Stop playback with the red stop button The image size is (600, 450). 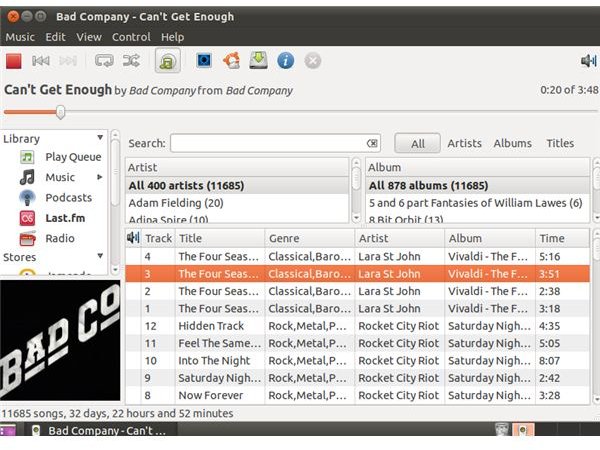click(x=14, y=61)
